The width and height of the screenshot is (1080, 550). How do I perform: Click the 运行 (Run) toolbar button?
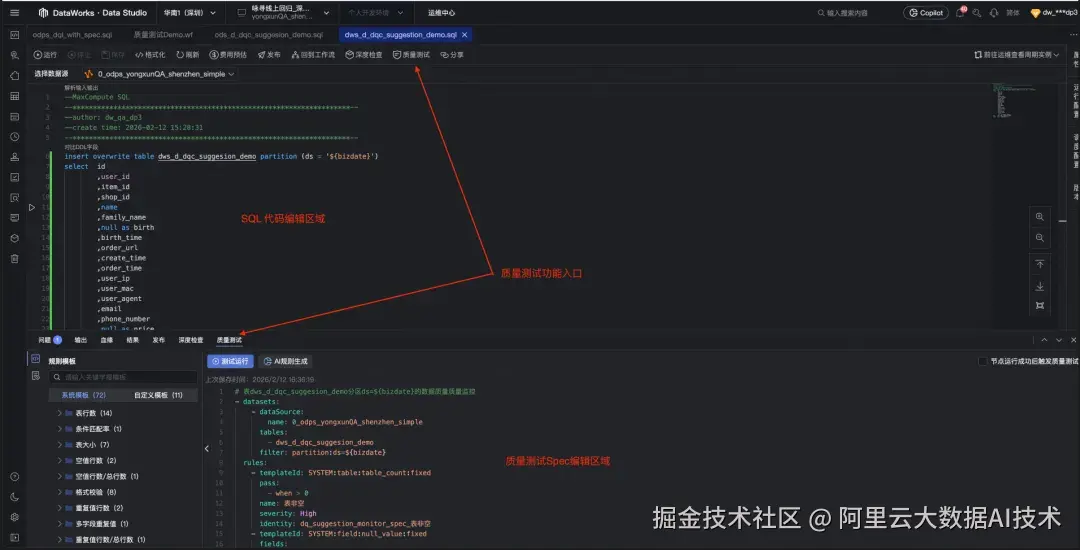coord(45,54)
